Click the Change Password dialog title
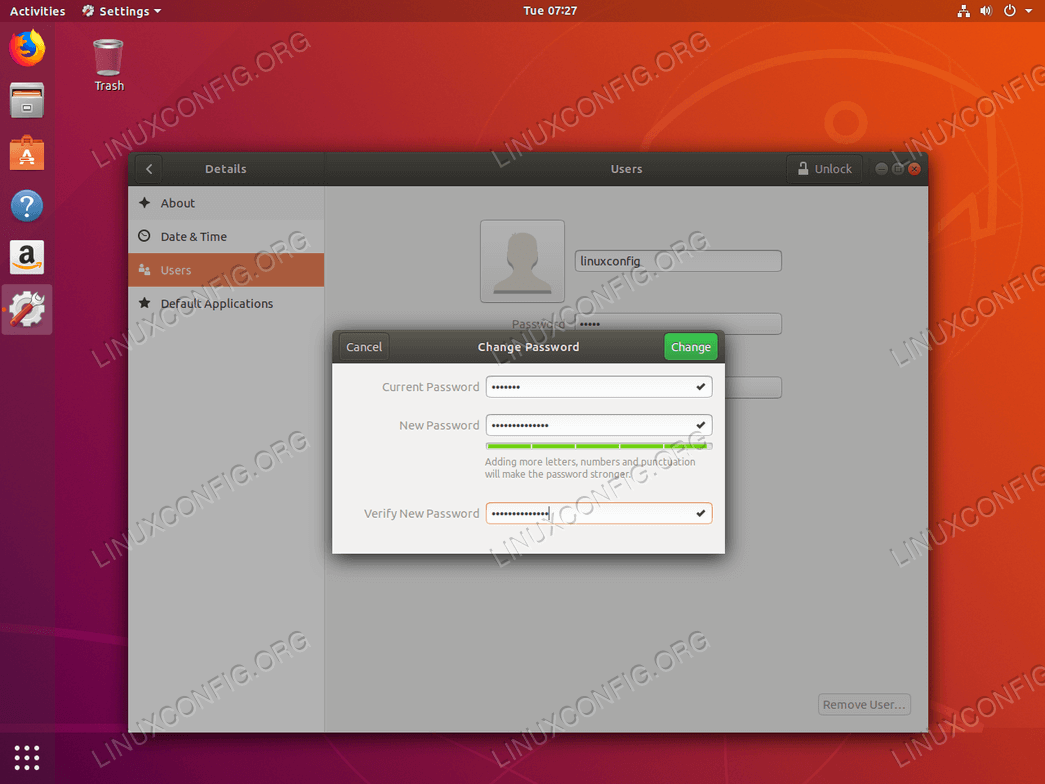This screenshot has width=1045, height=784. pos(528,347)
